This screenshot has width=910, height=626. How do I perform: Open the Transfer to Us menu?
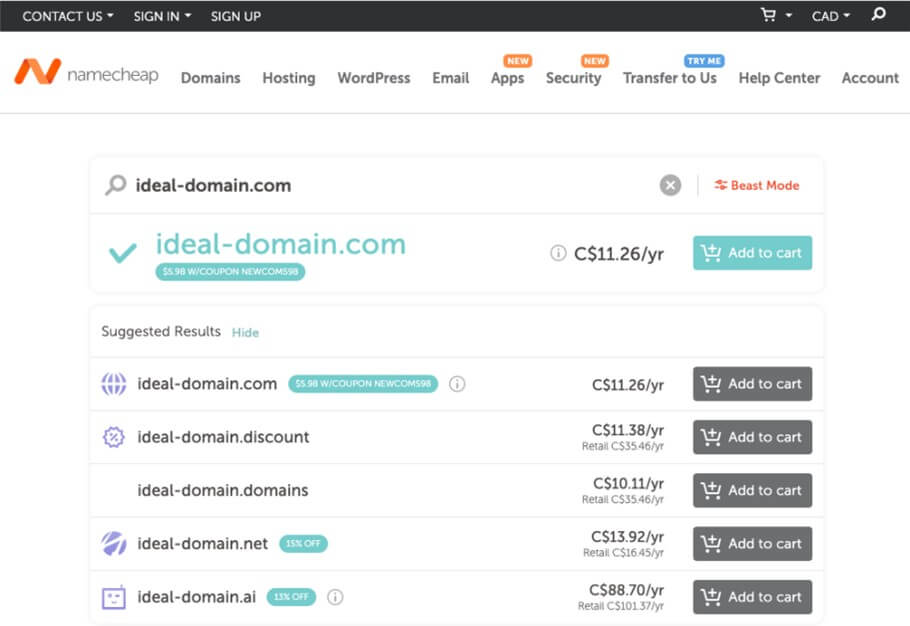coord(670,78)
